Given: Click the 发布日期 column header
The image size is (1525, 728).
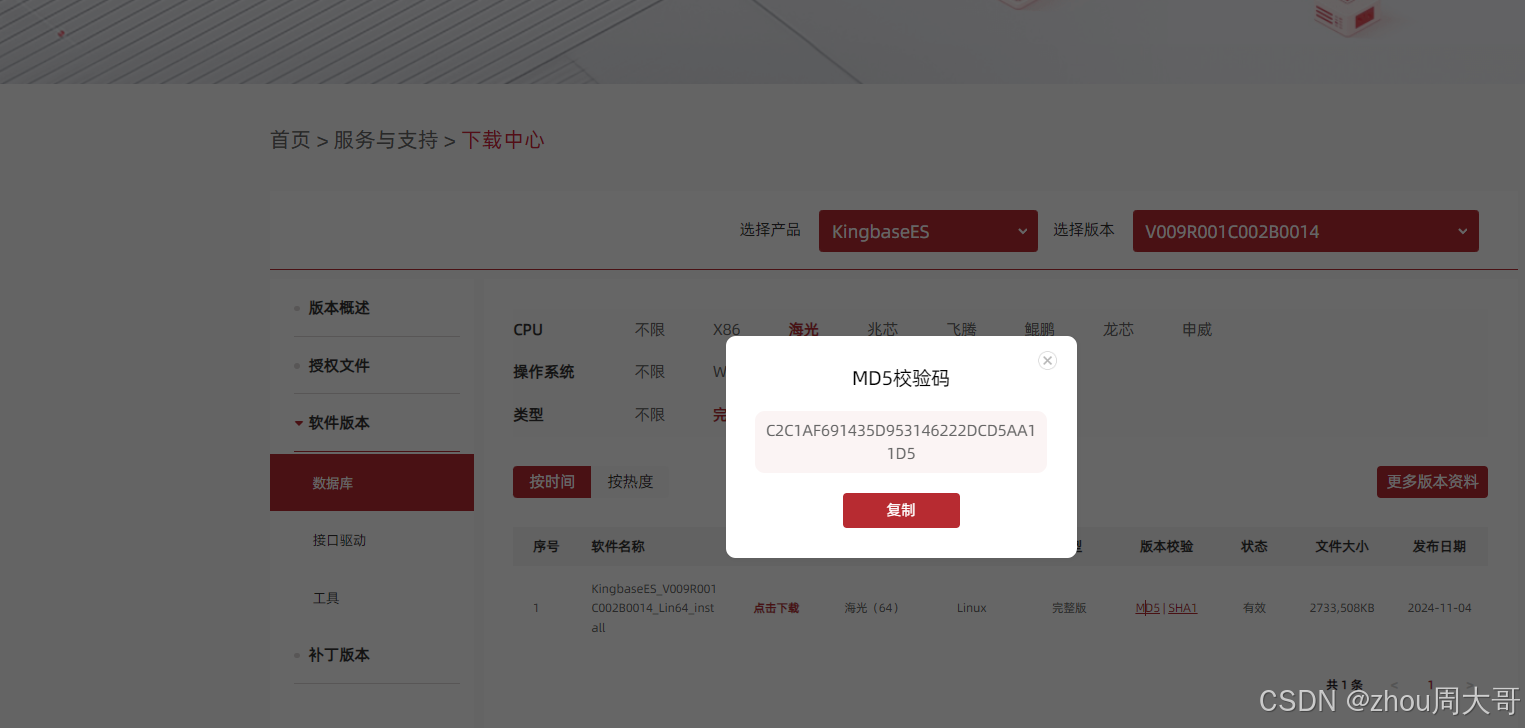Looking at the screenshot, I should pos(1439,547).
